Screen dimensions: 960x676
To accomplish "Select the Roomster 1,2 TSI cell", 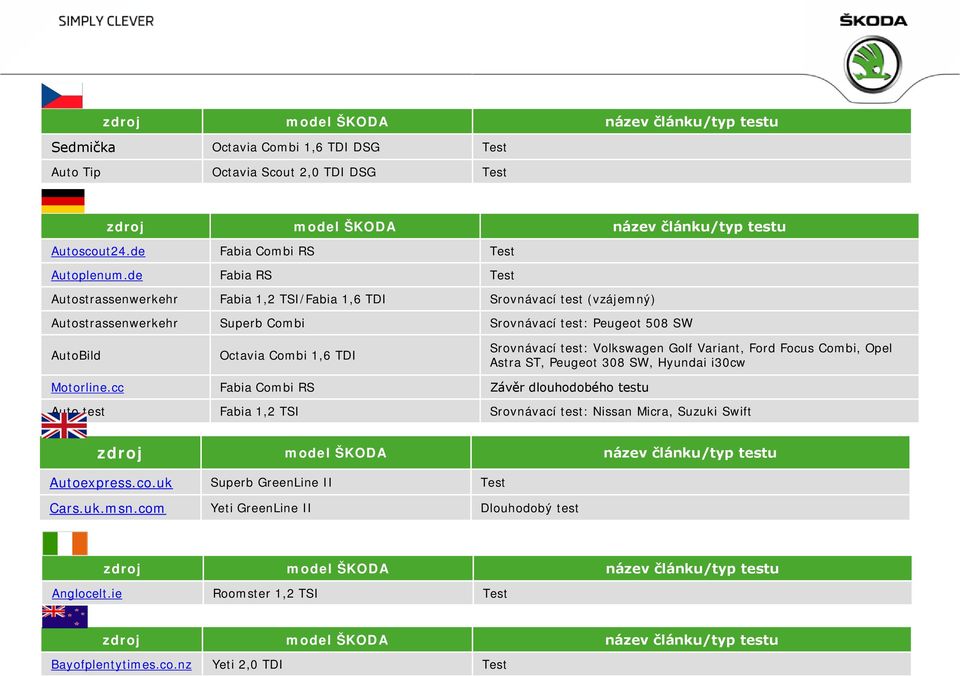I will pyautogui.click(x=338, y=593).
